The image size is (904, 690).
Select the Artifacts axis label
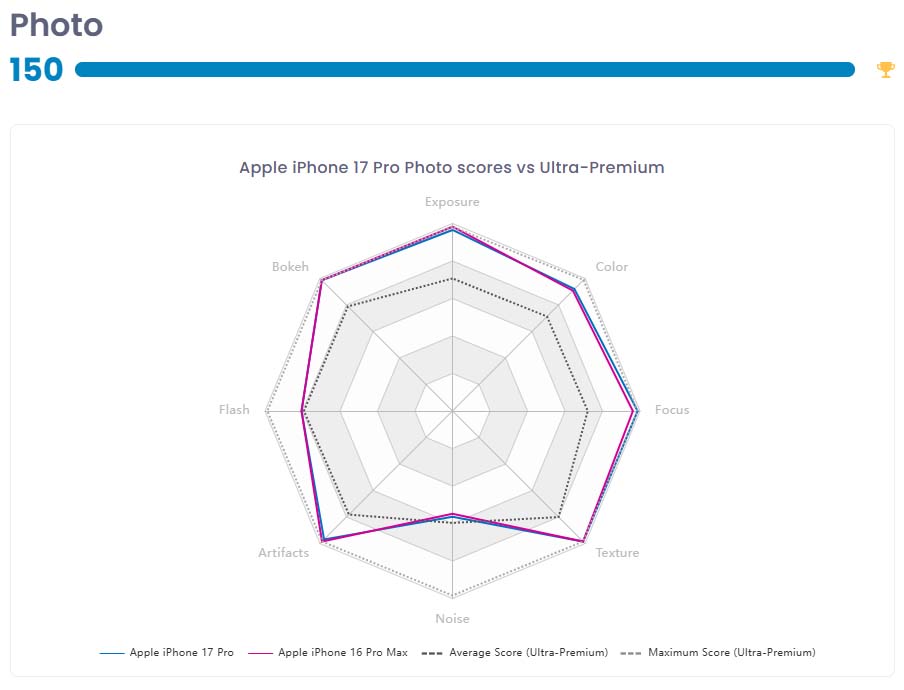click(x=283, y=553)
